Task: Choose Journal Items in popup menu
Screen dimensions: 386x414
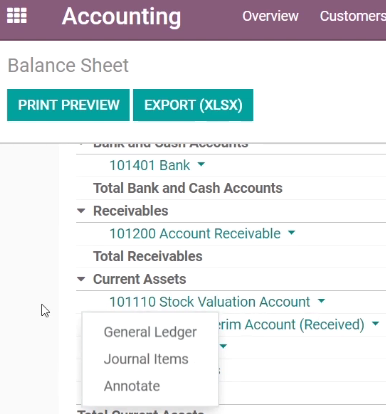Action: (146, 359)
